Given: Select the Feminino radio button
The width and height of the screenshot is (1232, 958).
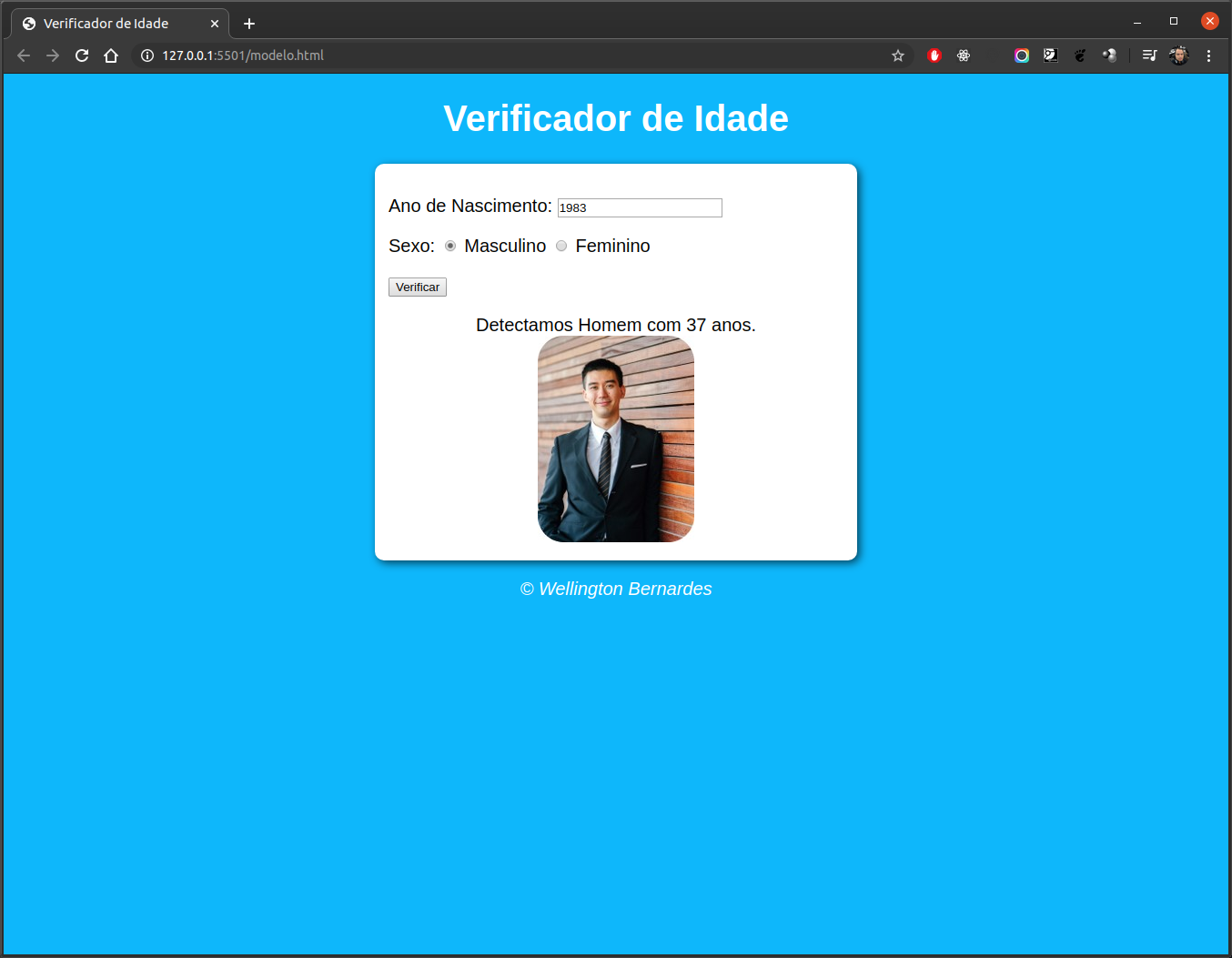Looking at the screenshot, I should pyautogui.click(x=561, y=246).
